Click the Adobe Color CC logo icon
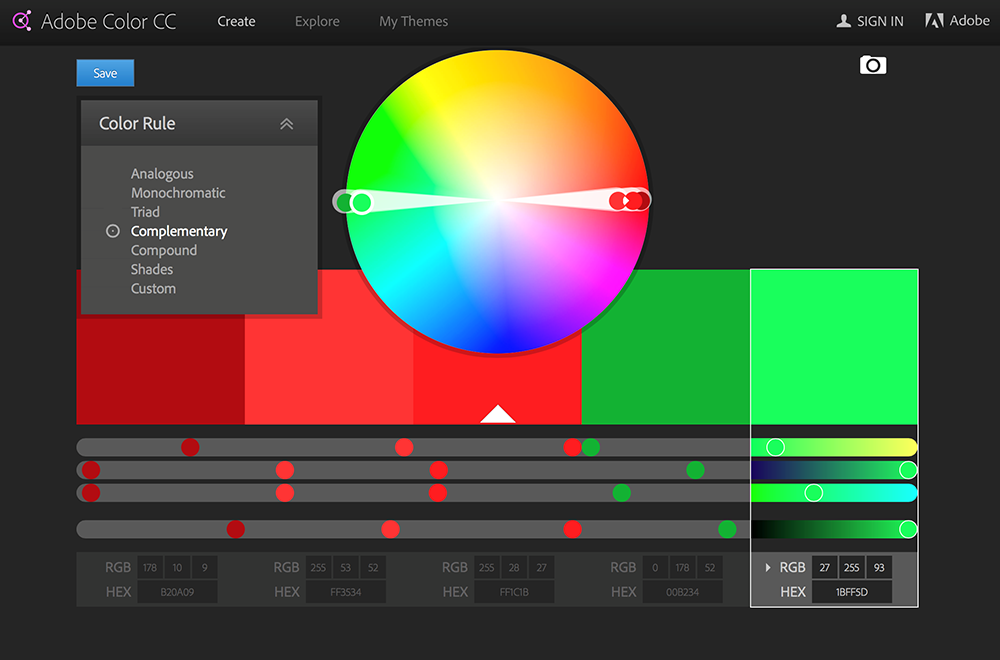Screen dimensions: 1000x660 tap(21, 21)
